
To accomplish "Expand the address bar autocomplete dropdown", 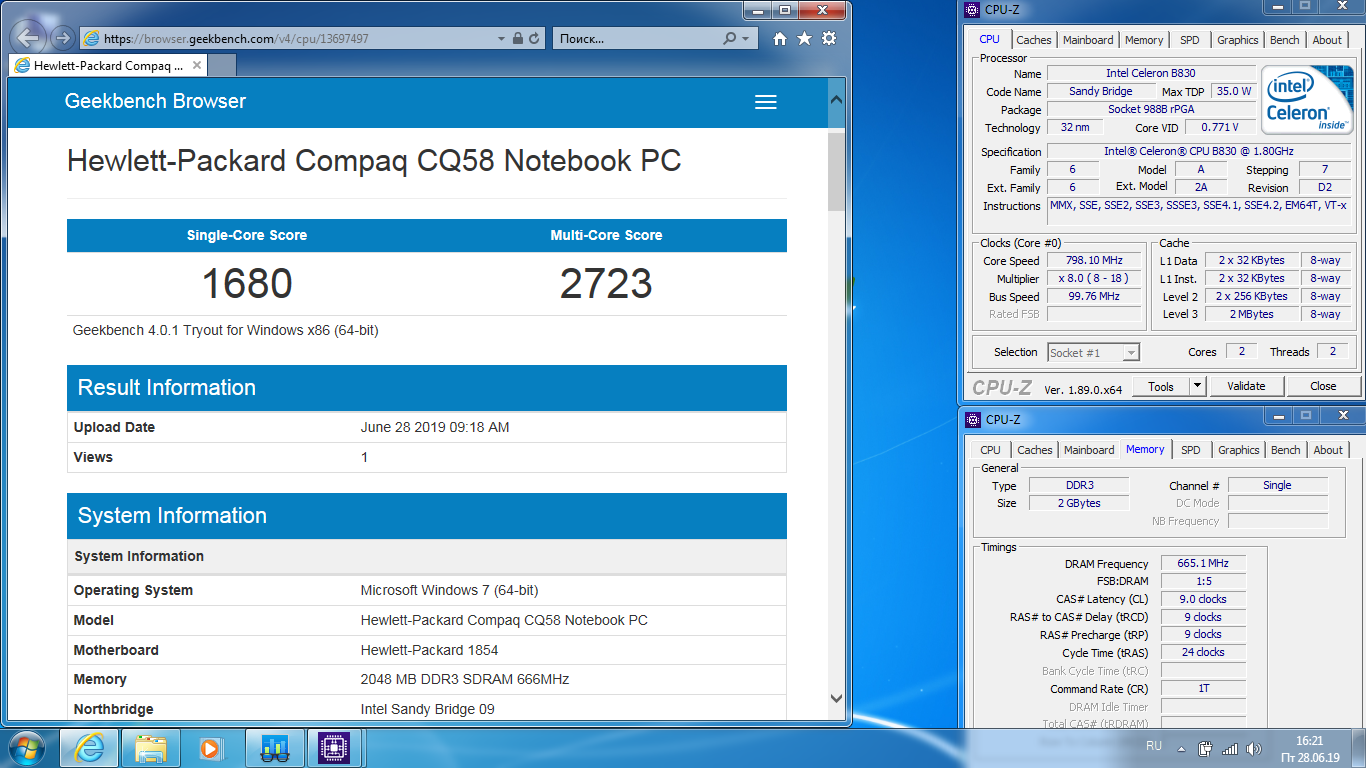I will pos(501,38).
